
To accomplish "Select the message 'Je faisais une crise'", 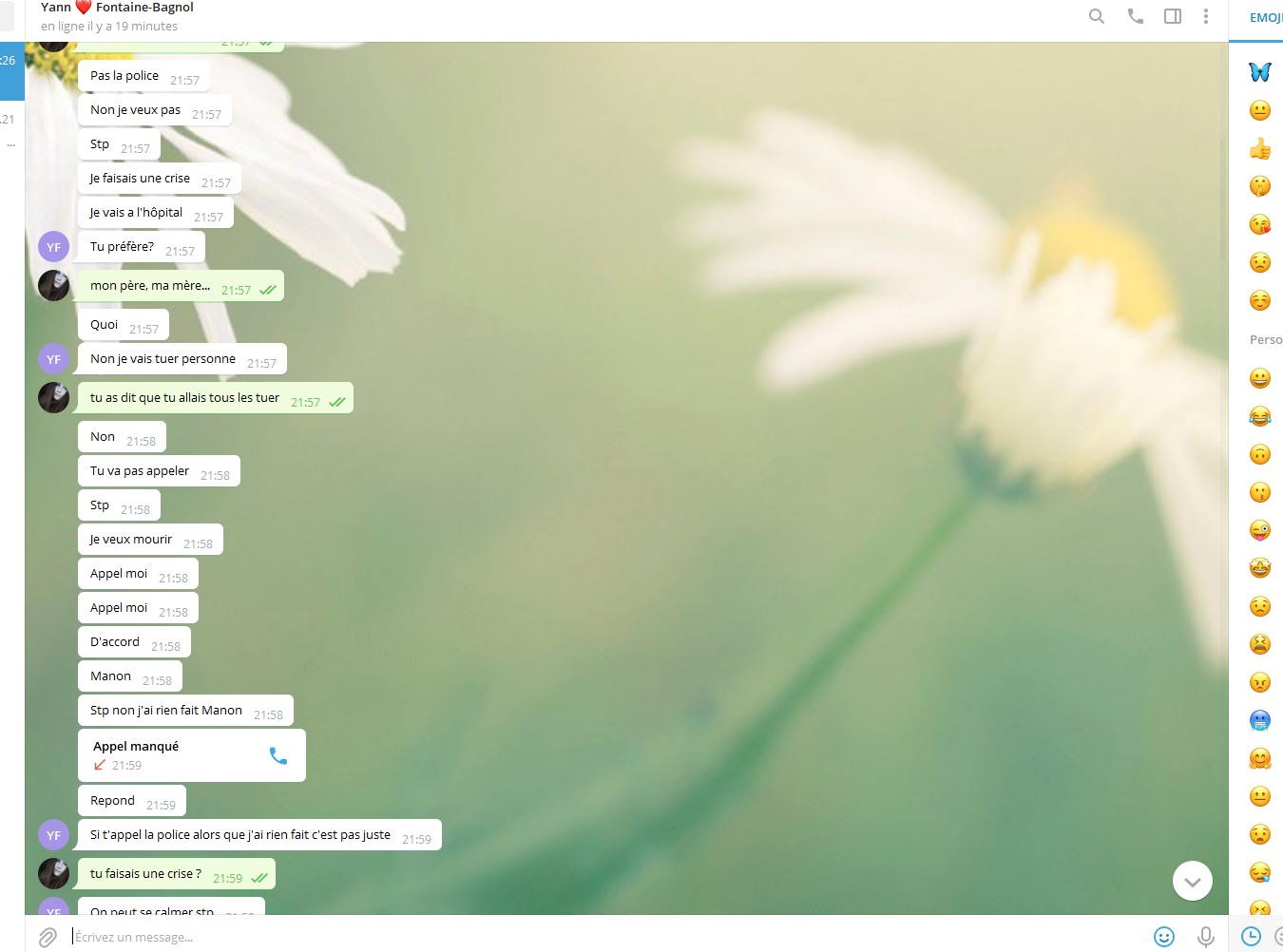I will [160, 179].
